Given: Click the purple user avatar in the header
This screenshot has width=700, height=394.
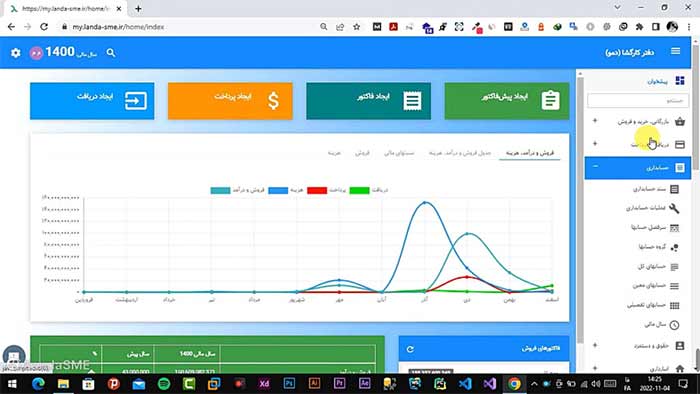Looking at the screenshot, I should click(x=36, y=53).
